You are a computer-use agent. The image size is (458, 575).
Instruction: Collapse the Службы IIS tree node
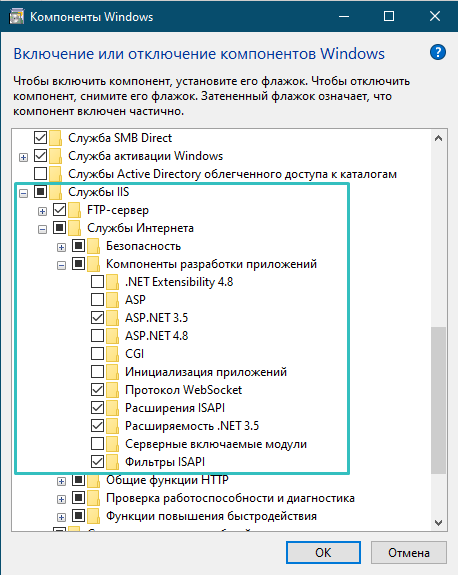pos(23,193)
